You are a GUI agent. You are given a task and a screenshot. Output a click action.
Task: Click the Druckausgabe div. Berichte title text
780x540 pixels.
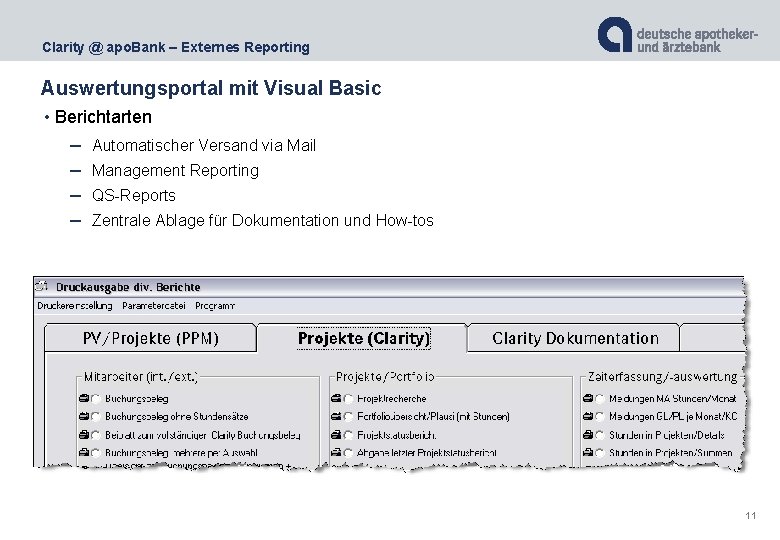click(128, 287)
